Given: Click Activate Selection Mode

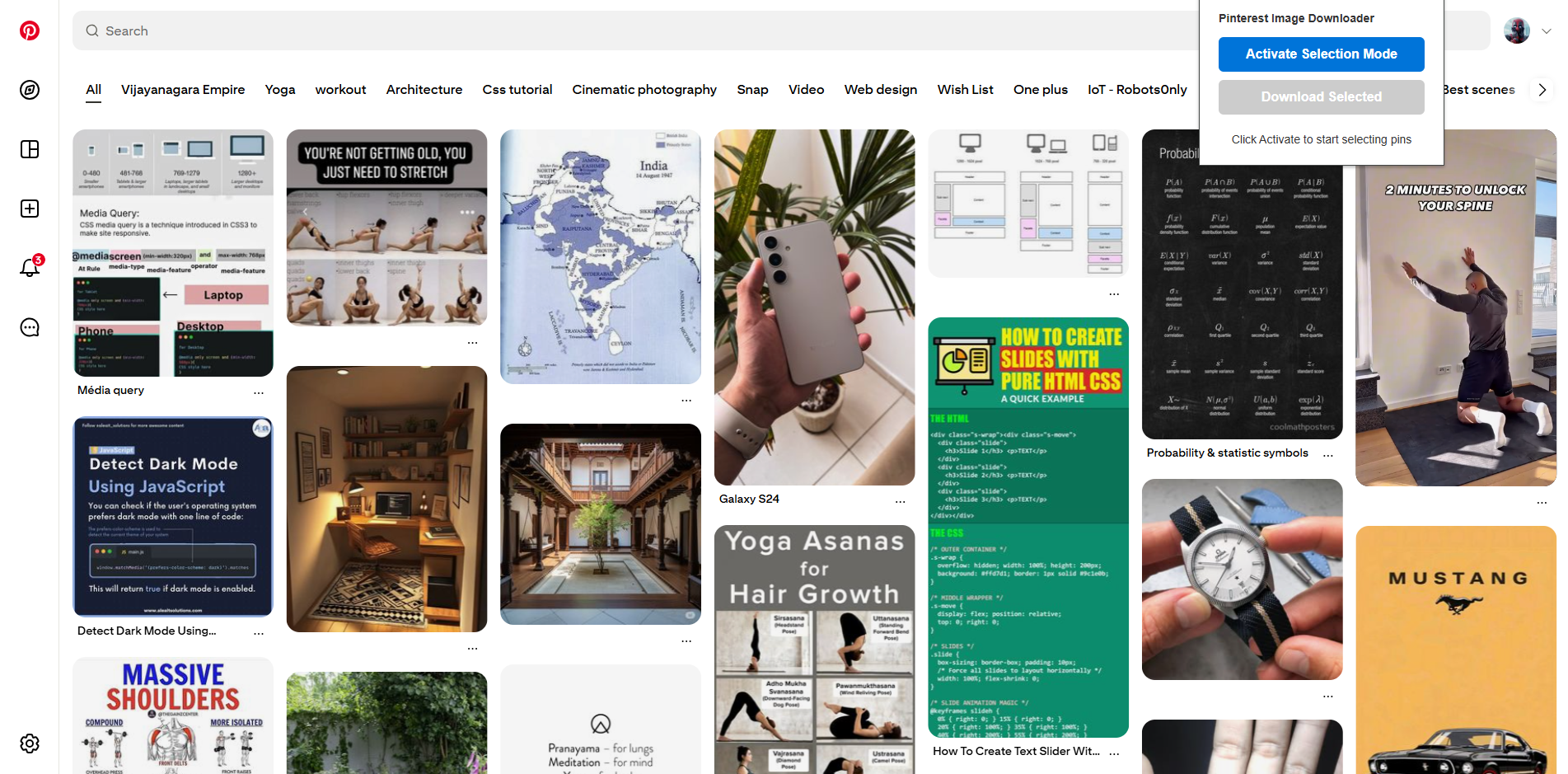Looking at the screenshot, I should (x=1321, y=54).
